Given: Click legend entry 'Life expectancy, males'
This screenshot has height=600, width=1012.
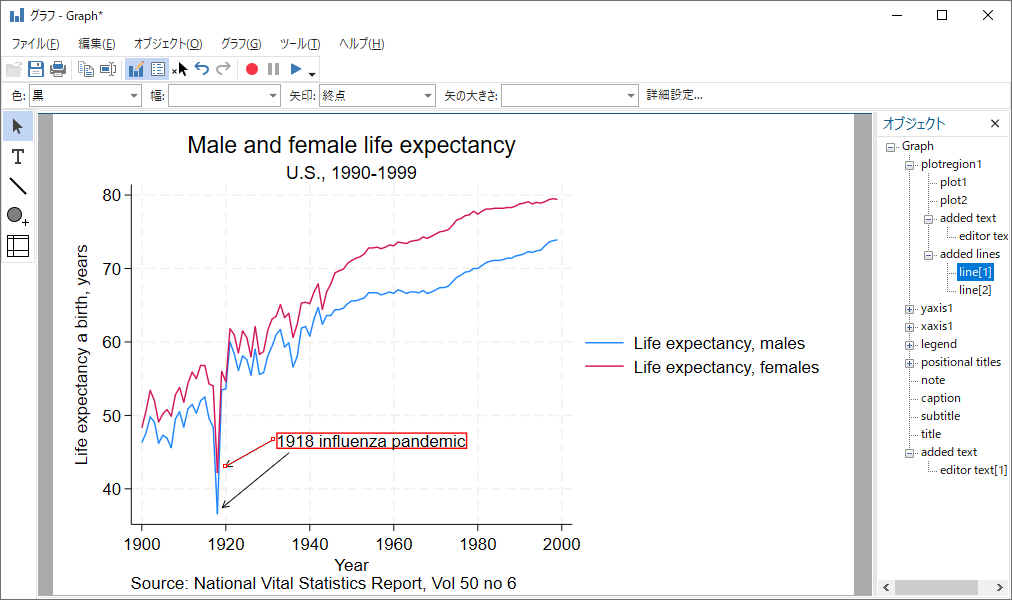Looking at the screenshot, I should 719,343.
